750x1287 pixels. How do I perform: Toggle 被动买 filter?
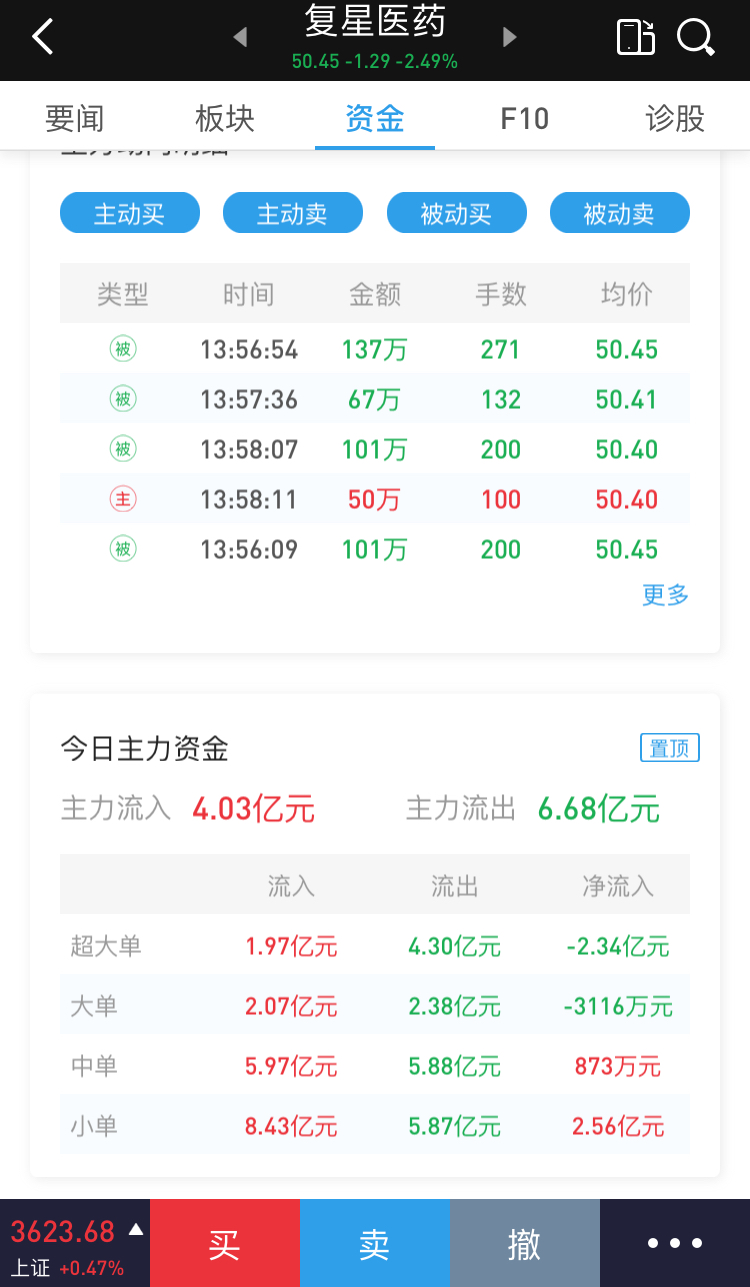coord(457,213)
